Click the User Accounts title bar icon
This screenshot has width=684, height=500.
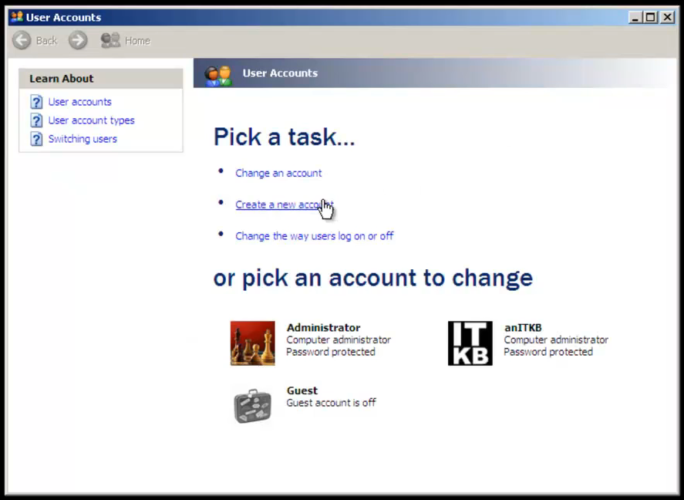point(16,17)
